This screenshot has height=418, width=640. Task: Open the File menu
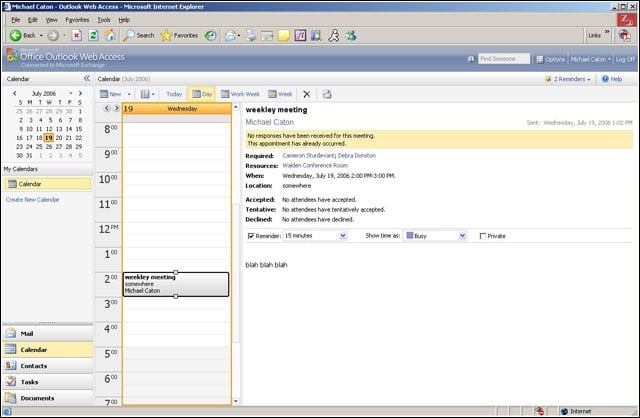16,20
